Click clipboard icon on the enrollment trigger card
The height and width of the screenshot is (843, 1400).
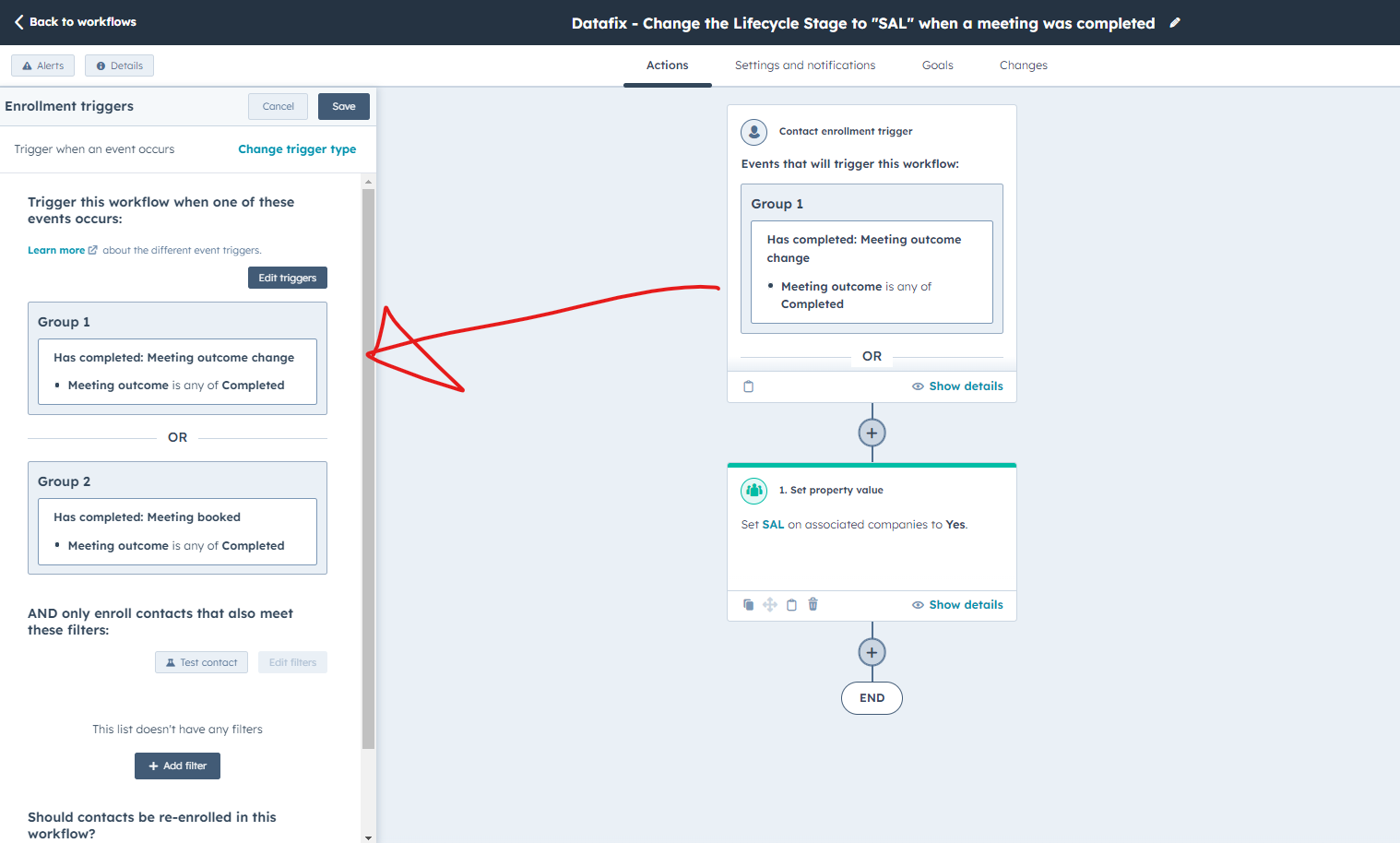[x=748, y=386]
